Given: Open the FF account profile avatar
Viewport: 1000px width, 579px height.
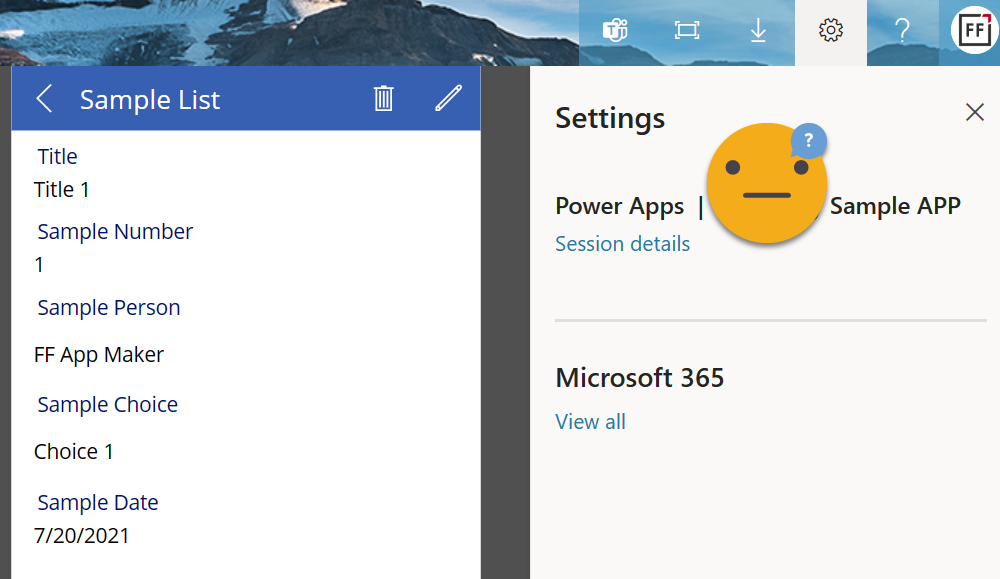Looking at the screenshot, I should (974, 30).
